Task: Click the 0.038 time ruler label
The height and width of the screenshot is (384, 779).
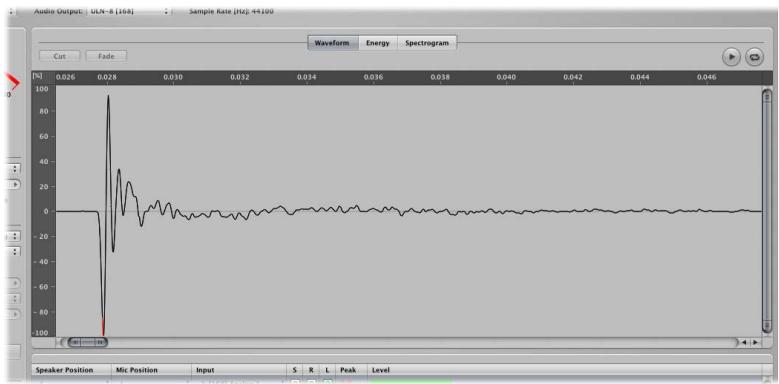Action: click(x=440, y=77)
